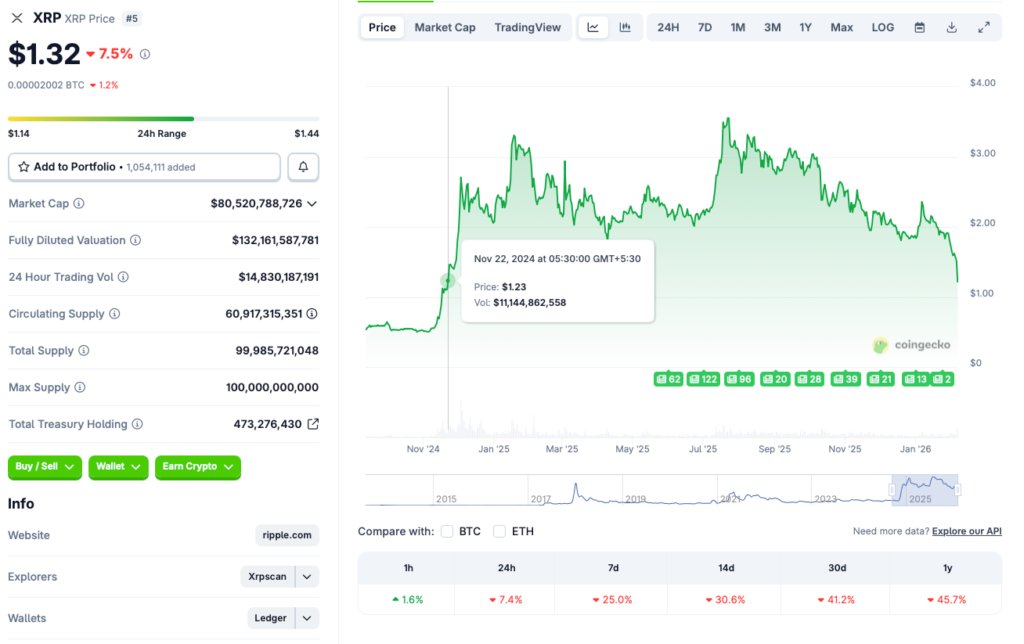Switch to candlestick chart view
The width and height of the screenshot is (1024, 644).
point(626,27)
